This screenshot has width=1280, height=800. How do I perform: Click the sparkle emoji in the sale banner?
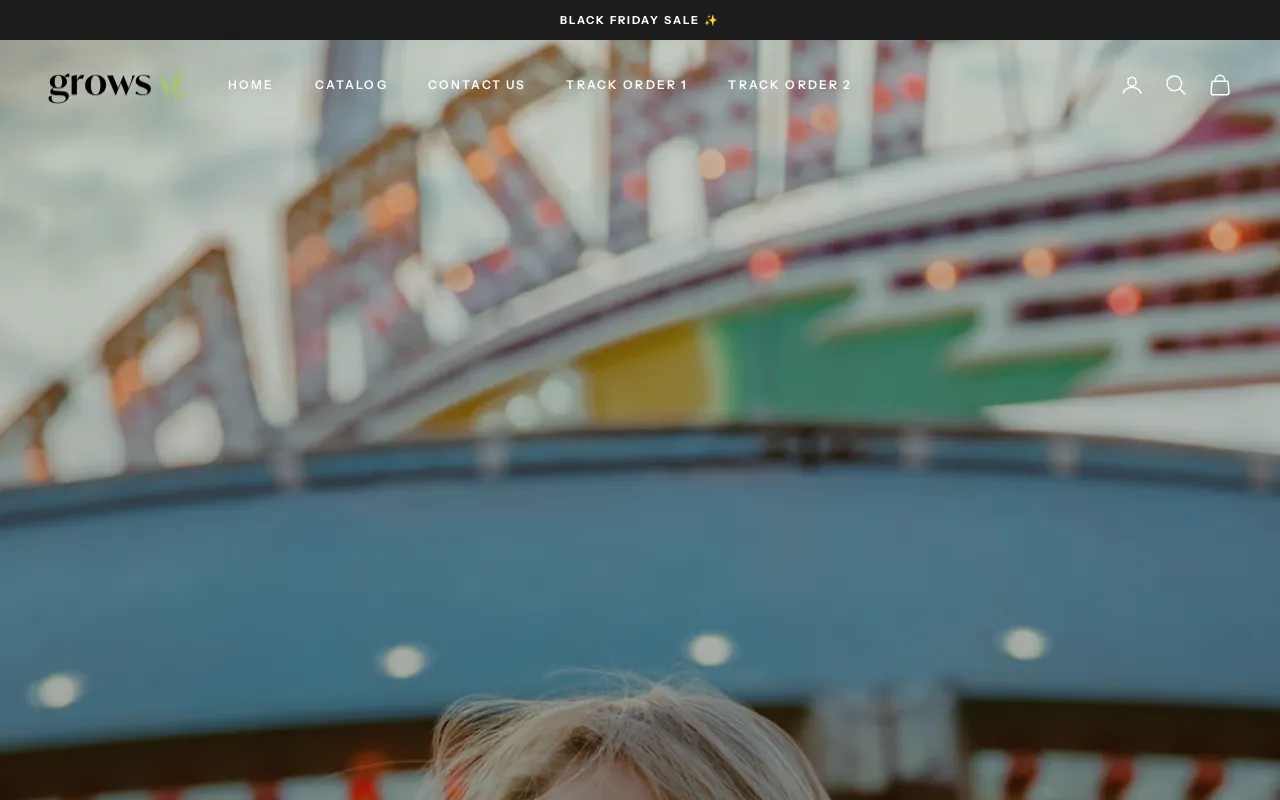(x=711, y=19)
